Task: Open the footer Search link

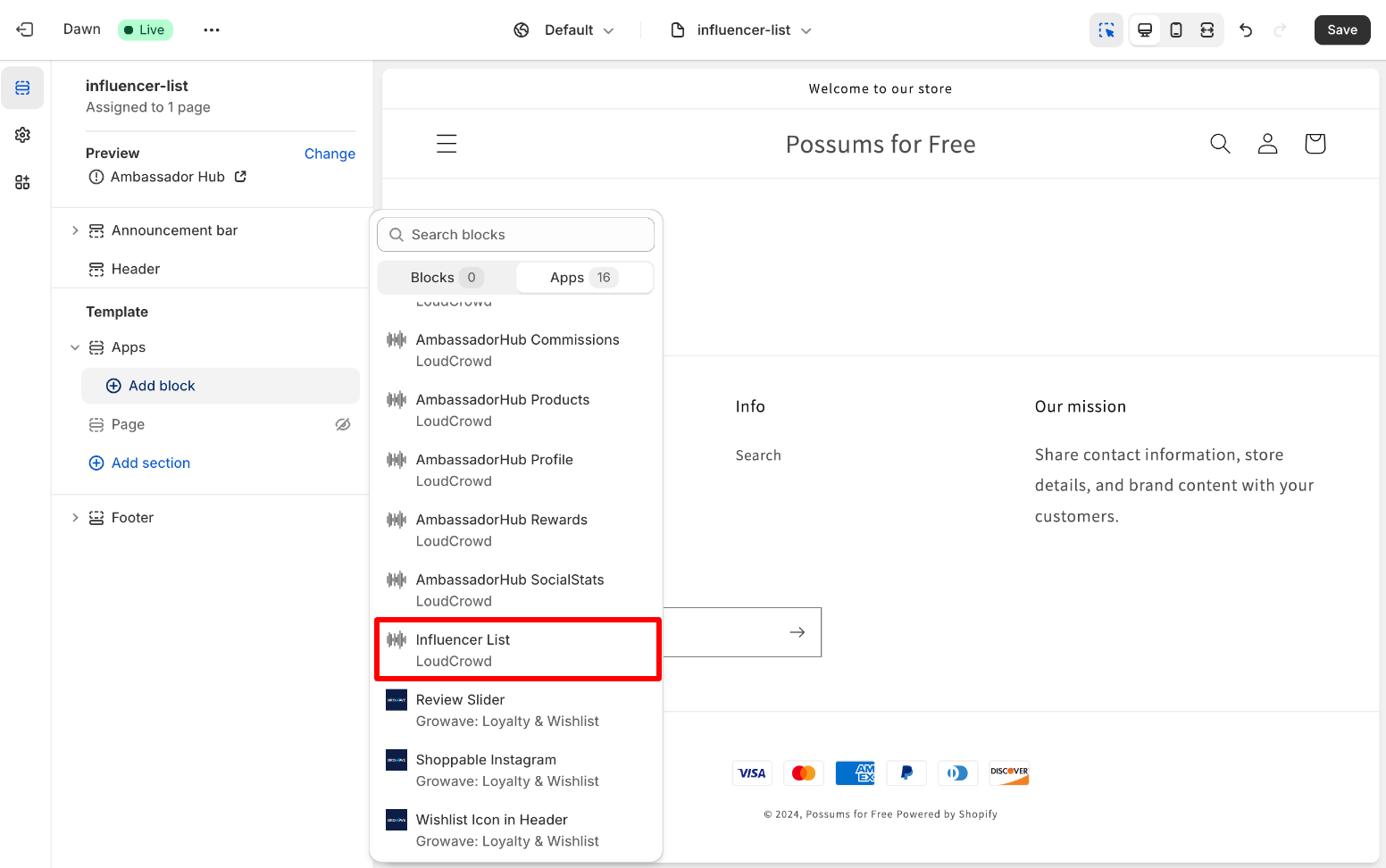Action: coord(758,455)
